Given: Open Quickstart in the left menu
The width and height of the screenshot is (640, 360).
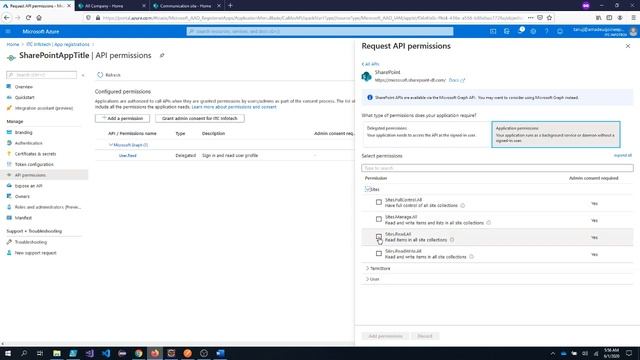Looking at the screenshot, I should pyautogui.click(x=24, y=98).
